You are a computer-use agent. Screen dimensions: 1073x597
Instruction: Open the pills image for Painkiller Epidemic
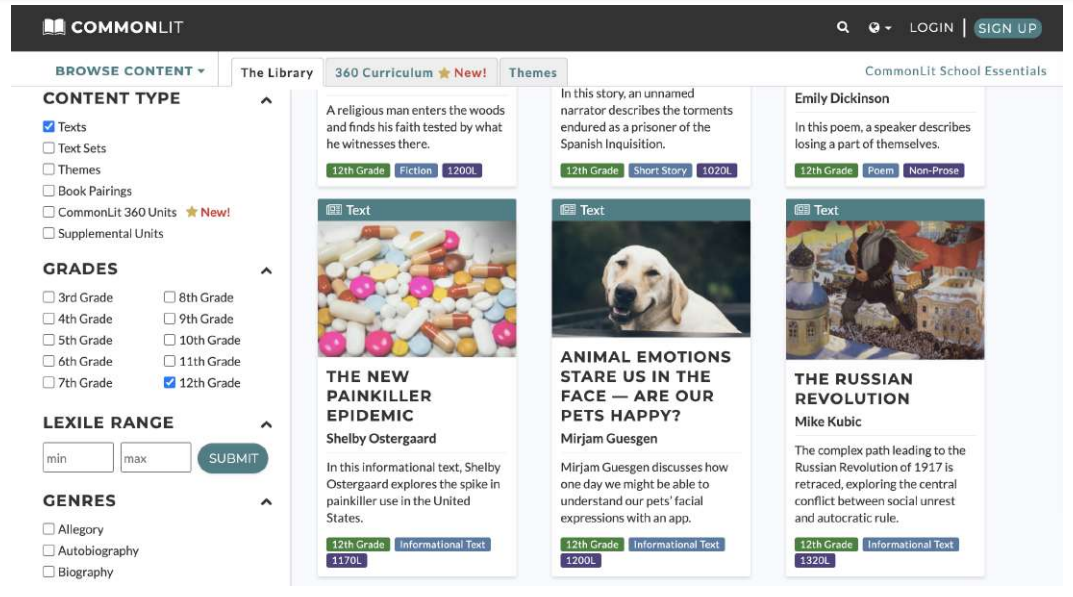[x=417, y=289]
